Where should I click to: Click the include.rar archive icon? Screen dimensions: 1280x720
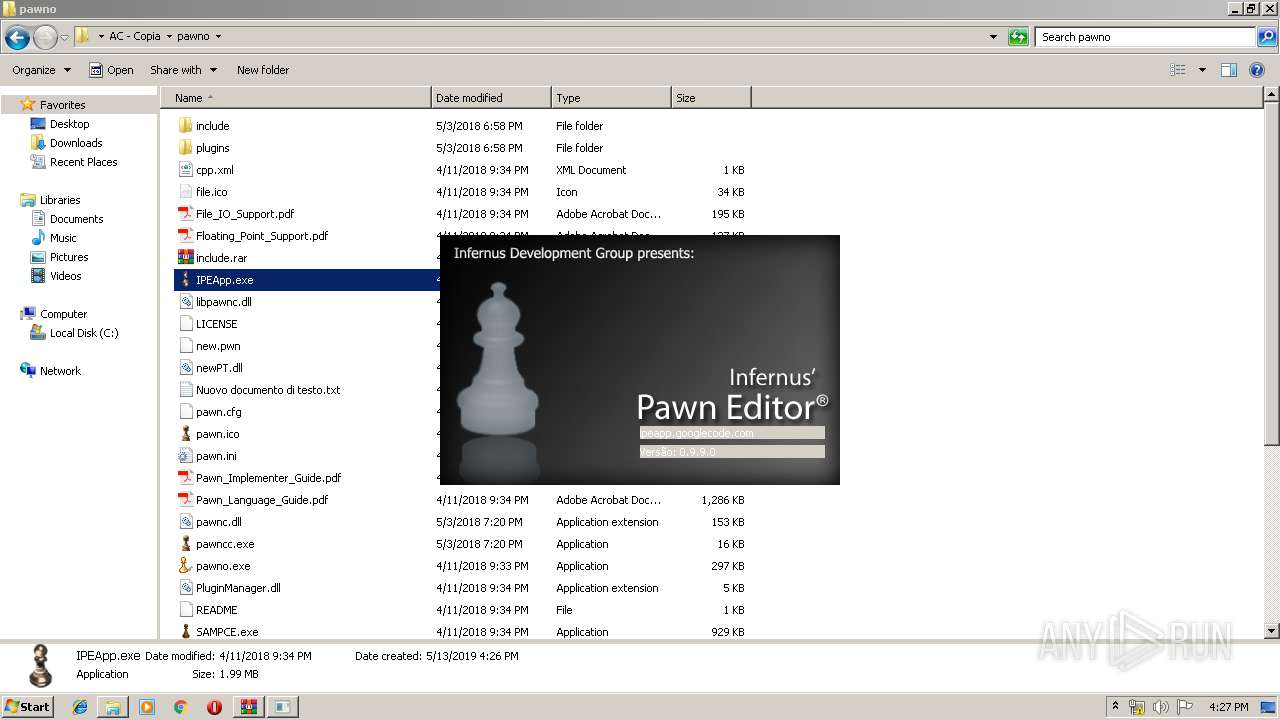point(185,258)
